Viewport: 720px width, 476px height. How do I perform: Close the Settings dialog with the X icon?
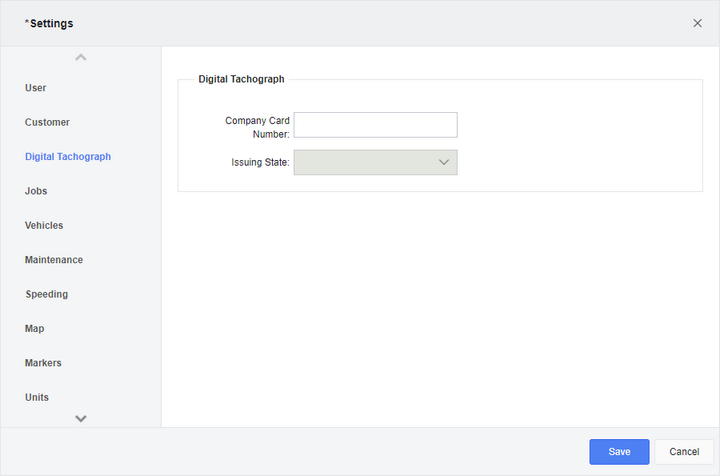pos(697,23)
